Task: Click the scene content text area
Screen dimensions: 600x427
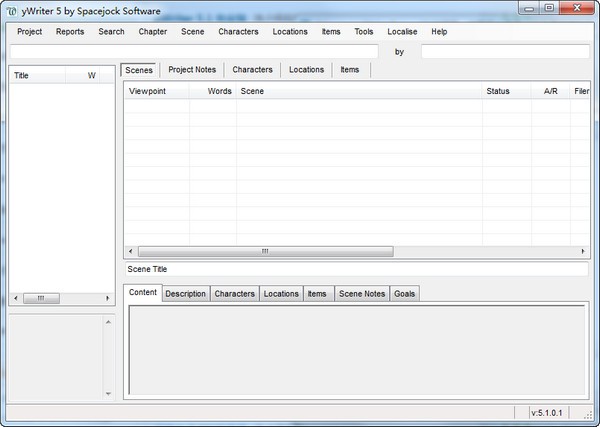Action: 357,350
